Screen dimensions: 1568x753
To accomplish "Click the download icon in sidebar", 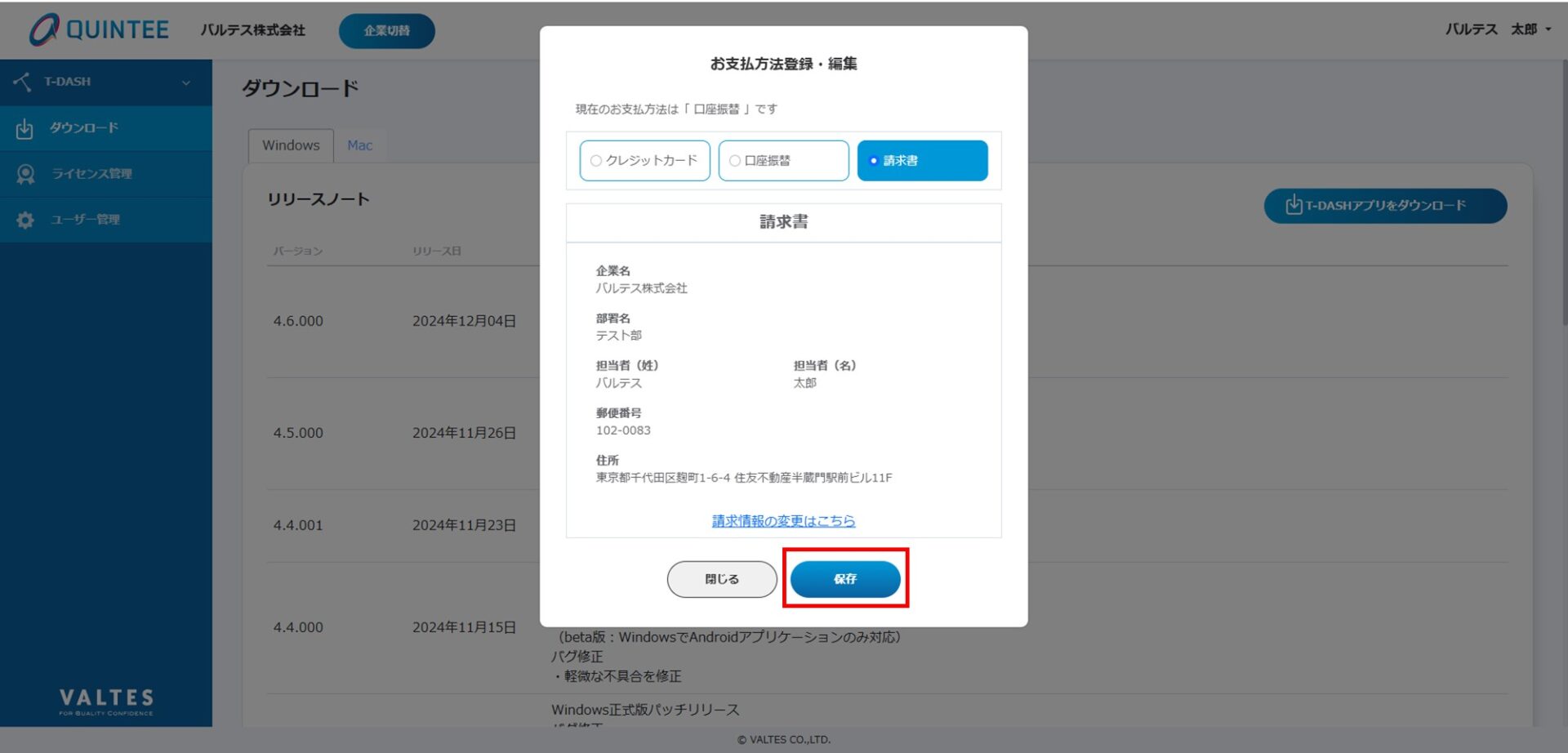I will click(x=24, y=128).
